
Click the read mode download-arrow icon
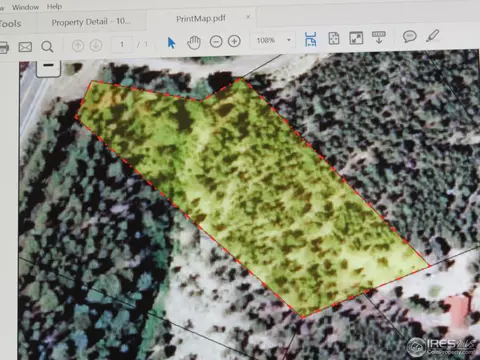[379, 37]
